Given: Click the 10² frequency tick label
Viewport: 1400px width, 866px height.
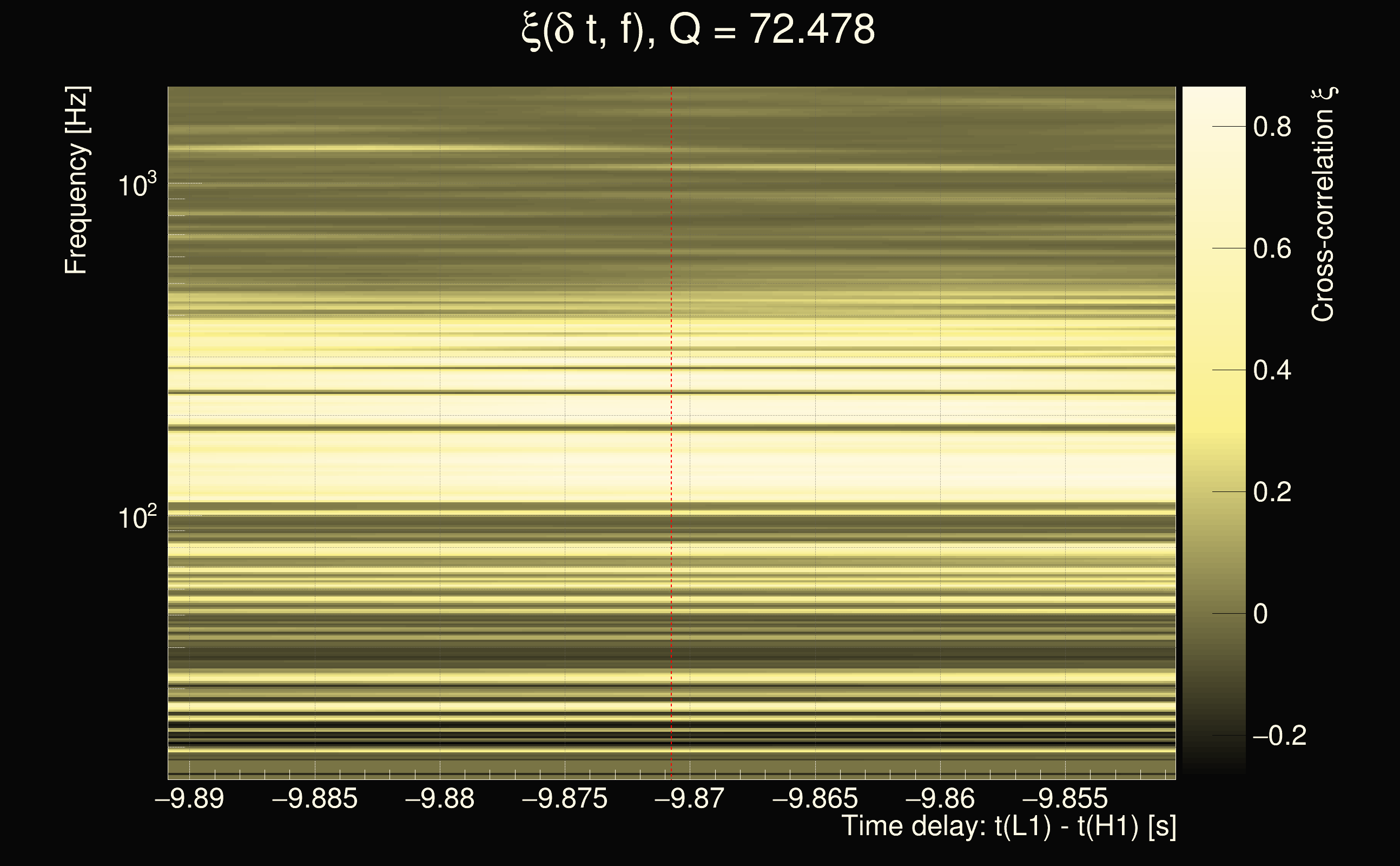Looking at the screenshot, I should (136, 518).
